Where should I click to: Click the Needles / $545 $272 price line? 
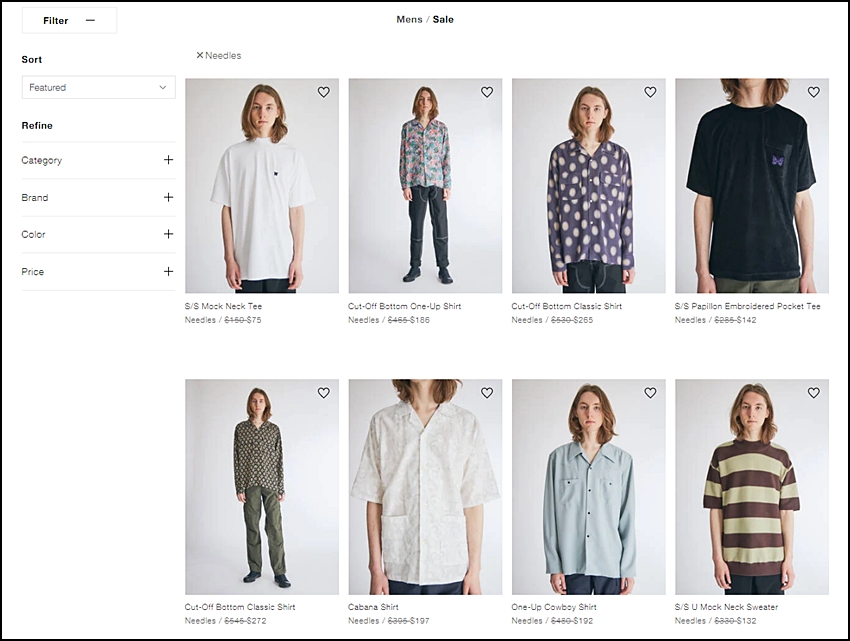coord(226,621)
